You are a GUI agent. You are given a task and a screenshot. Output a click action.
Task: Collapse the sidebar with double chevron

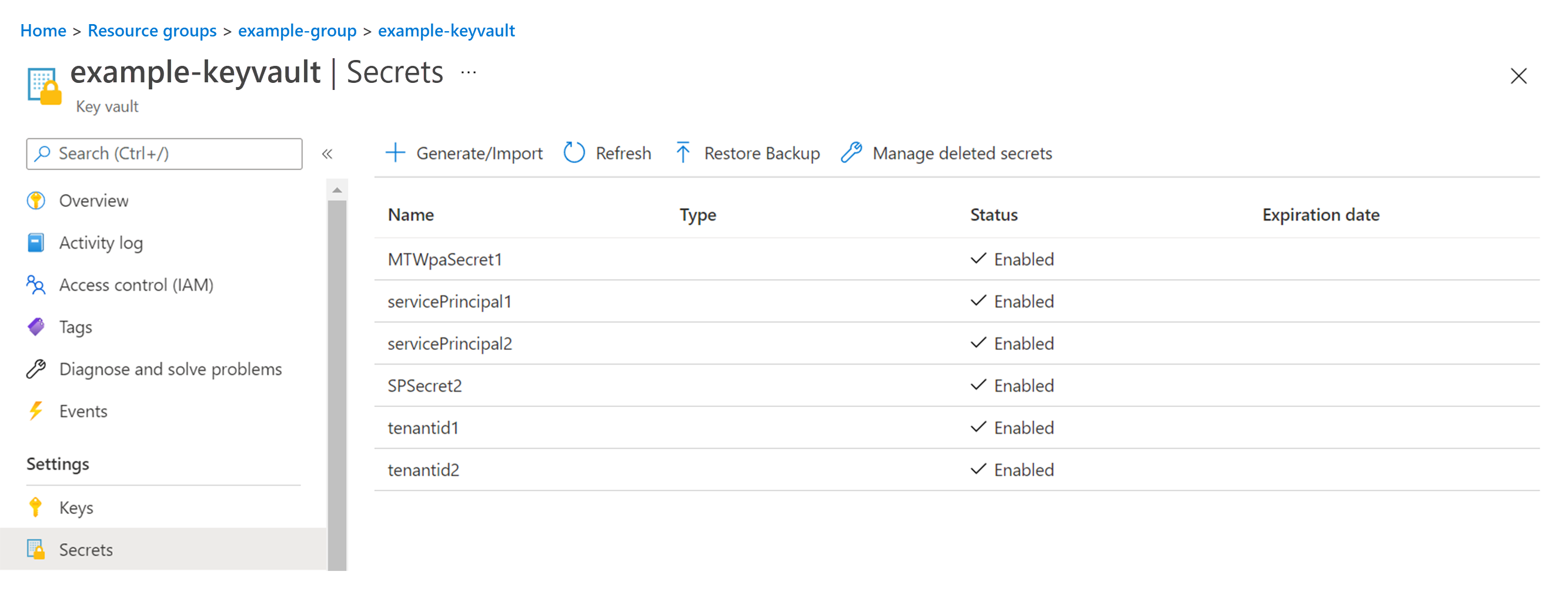coord(327,153)
